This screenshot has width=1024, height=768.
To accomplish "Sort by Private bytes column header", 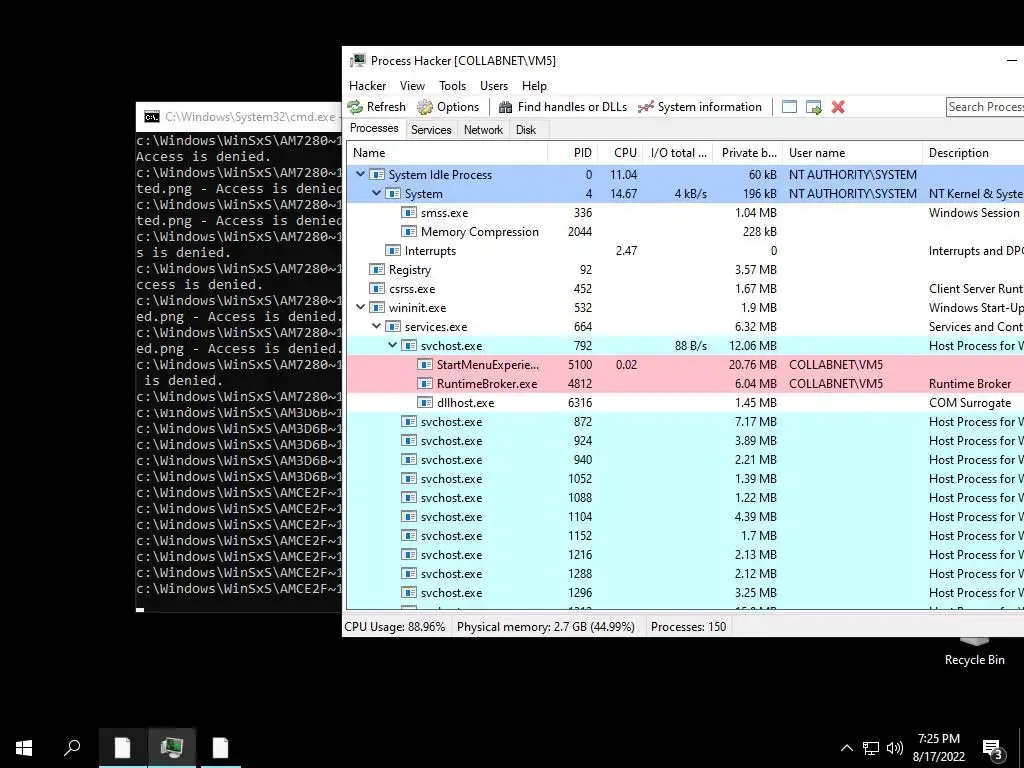I will click(x=748, y=153).
